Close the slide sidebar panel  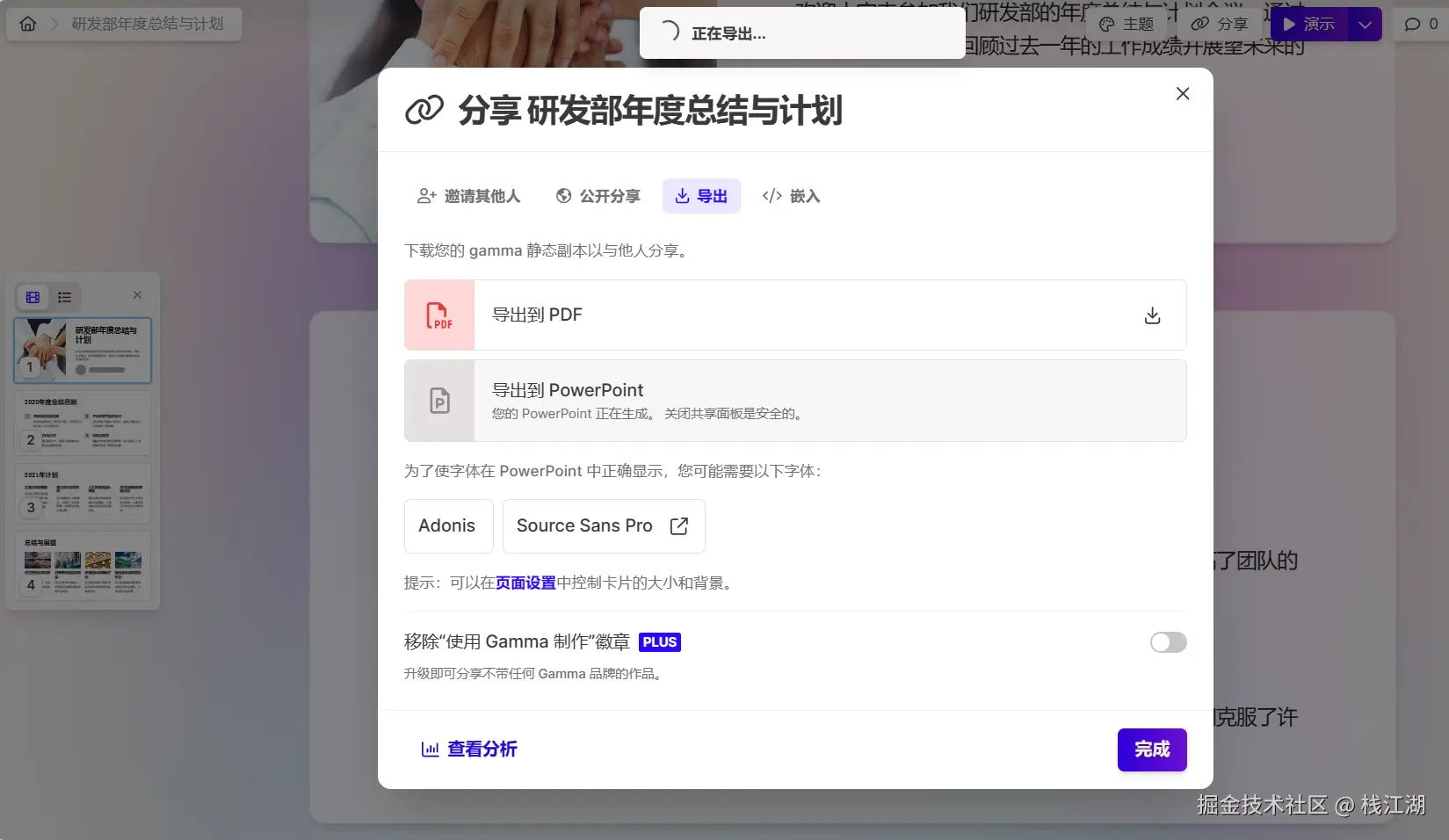click(137, 294)
